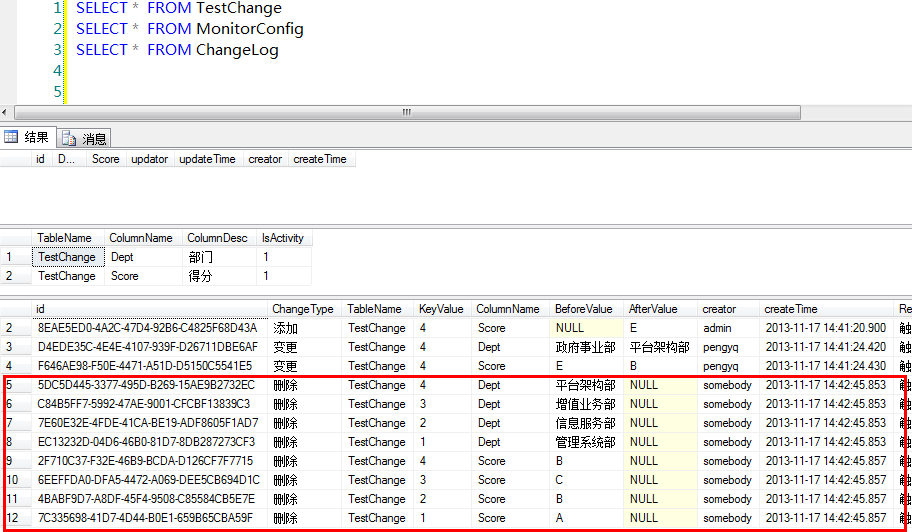Select id cell 2F710C37-F32E-46B9-BCDA-D126CF7F7715
Viewport: 912px width, 532px height.
point(150,461)
